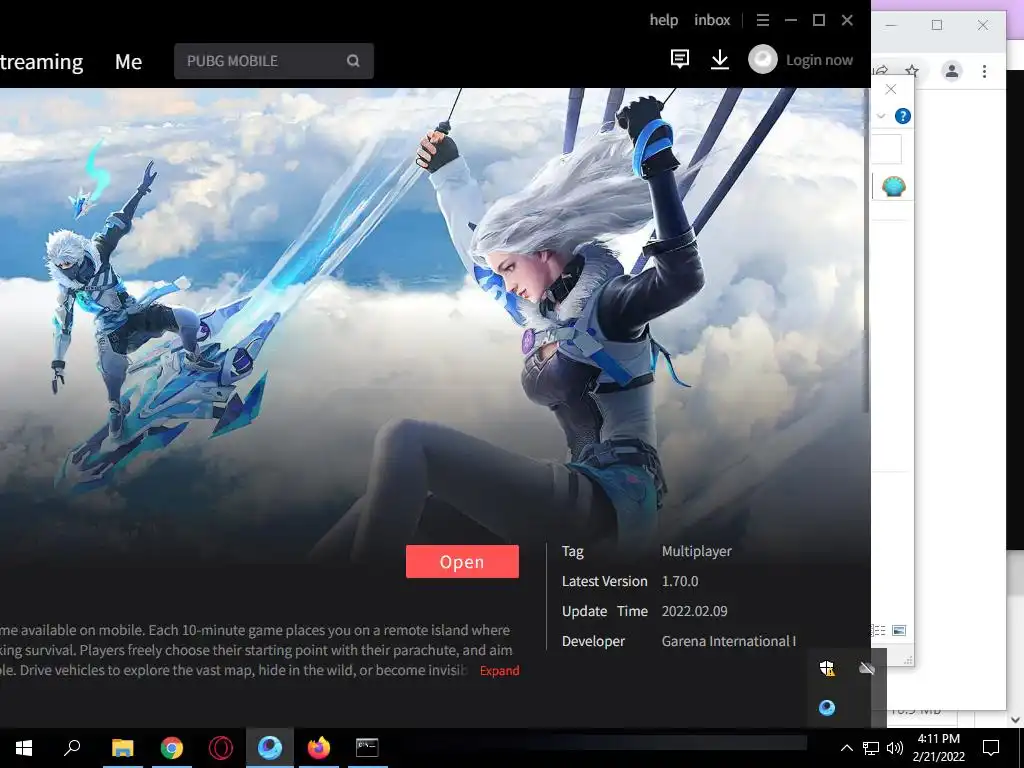Open the hamburger menu in GameLoop title bar
The image size is (1024, 768).
point(762,20)
